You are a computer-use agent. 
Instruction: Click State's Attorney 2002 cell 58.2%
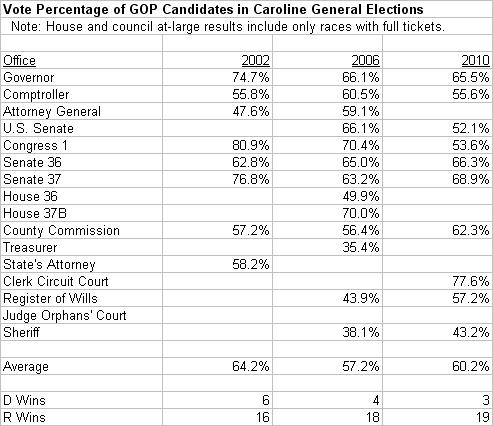point(217,264)
